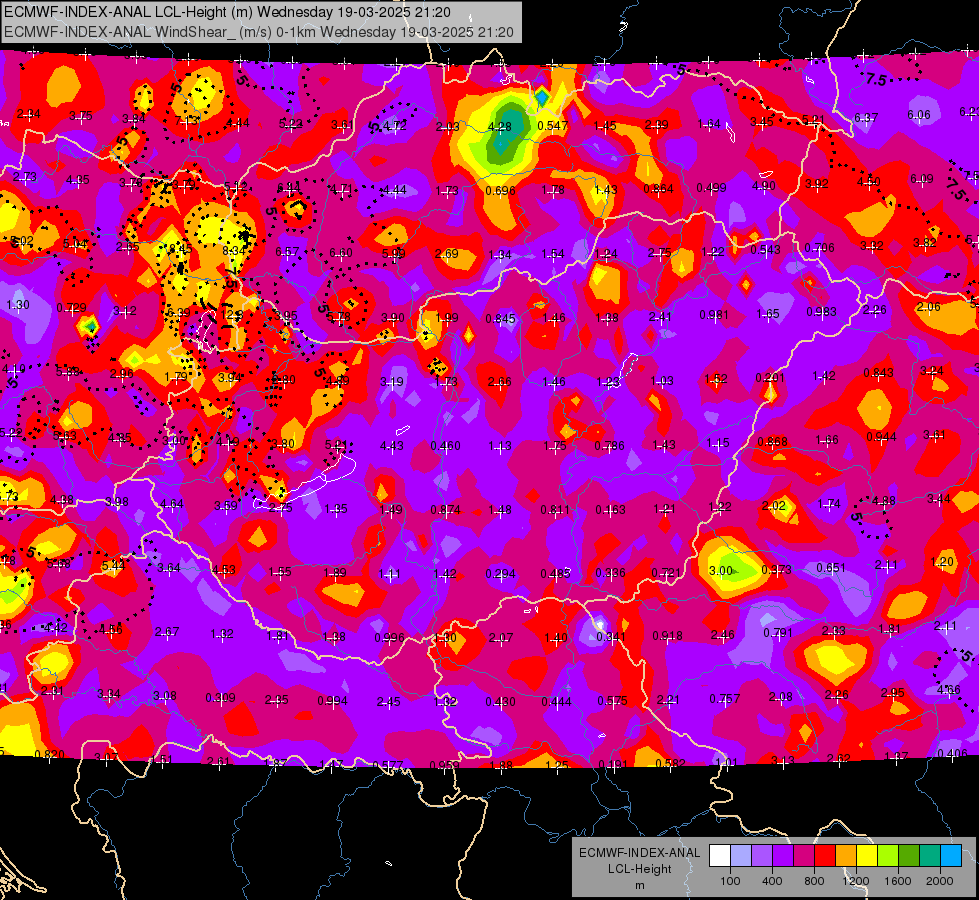The image size is (979, 900).
Task: Click the wind shear value 0.373
Action: click(777, 569)
